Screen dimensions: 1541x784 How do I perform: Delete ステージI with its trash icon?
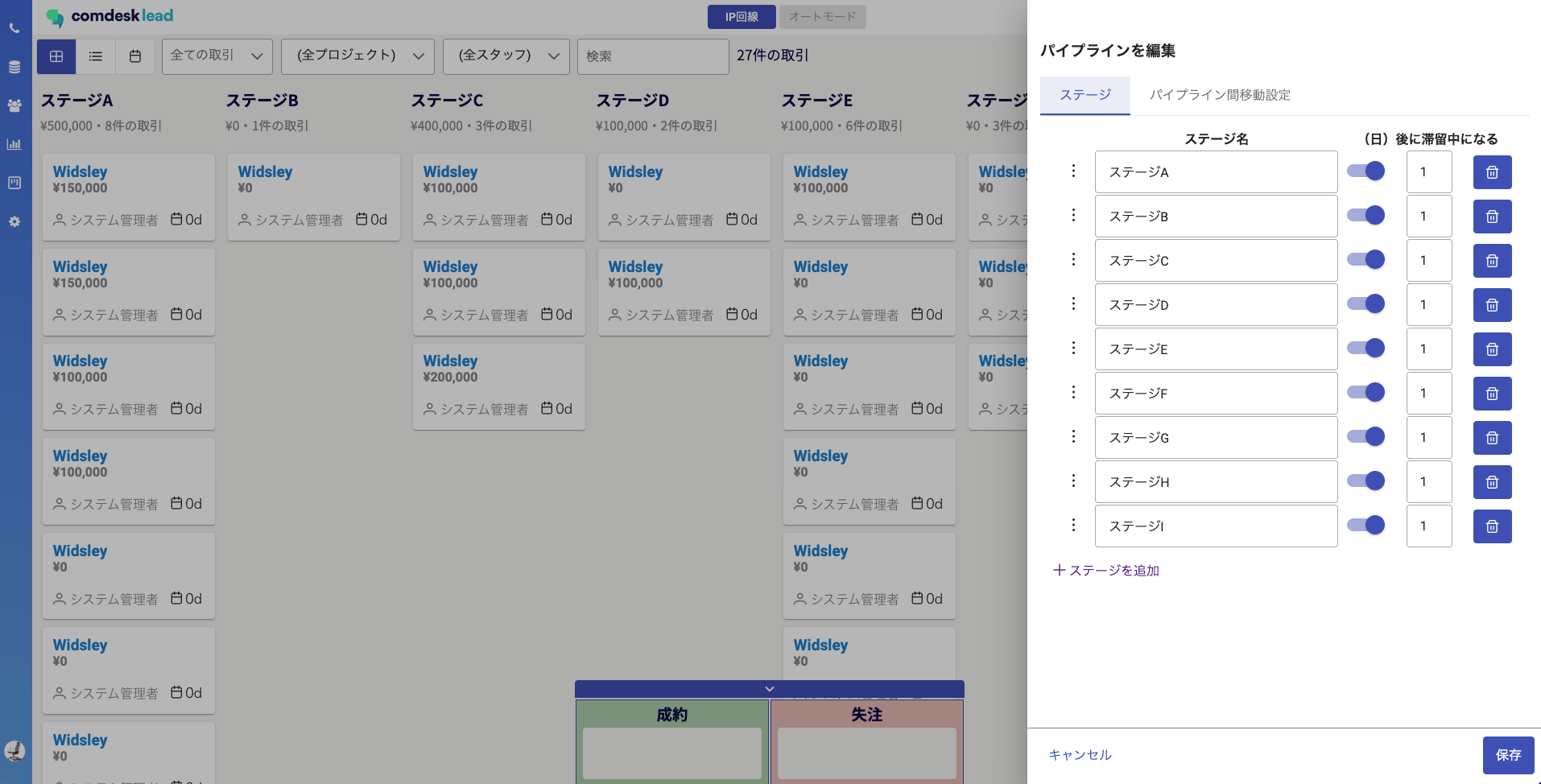point(1492,526)
